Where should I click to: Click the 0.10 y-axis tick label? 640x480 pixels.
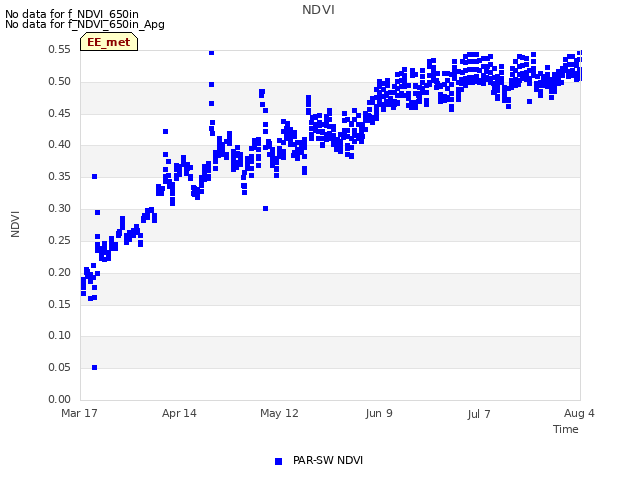click(59, 336)
